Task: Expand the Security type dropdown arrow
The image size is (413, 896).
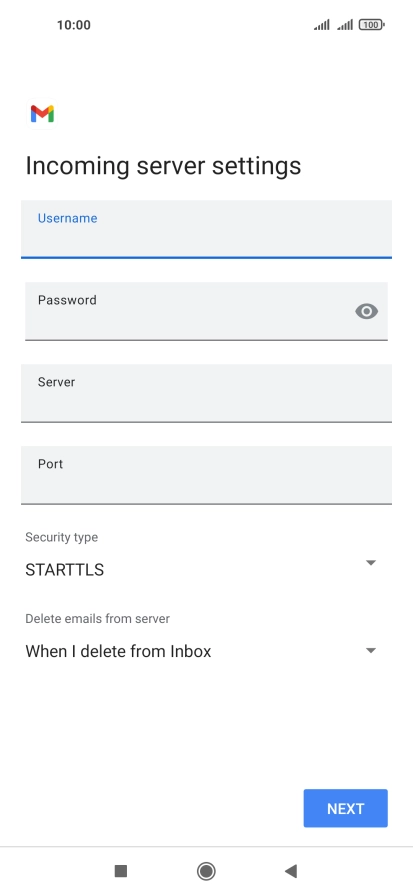Action: [x=371, y=563]
